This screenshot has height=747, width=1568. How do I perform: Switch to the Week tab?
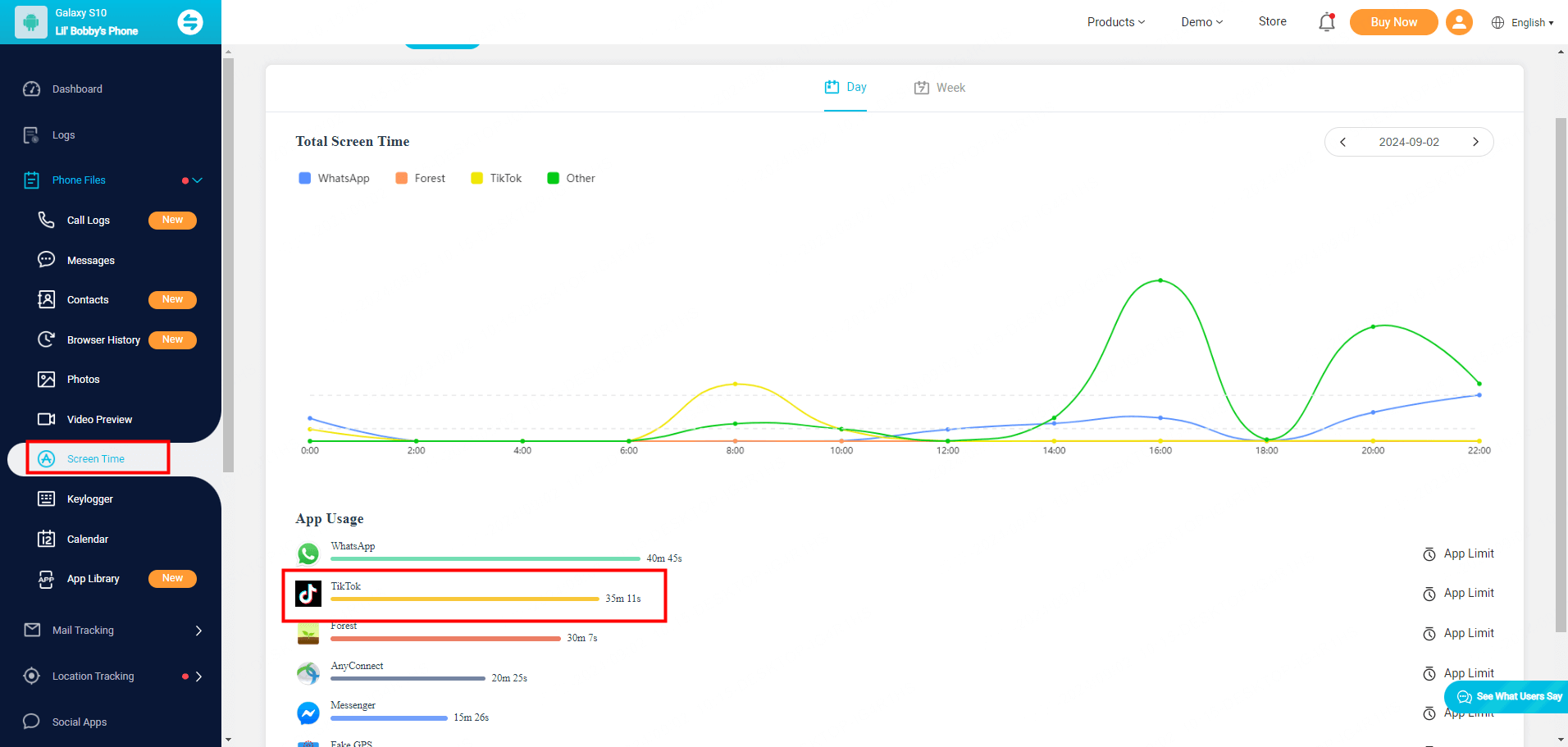click(940, 88)
